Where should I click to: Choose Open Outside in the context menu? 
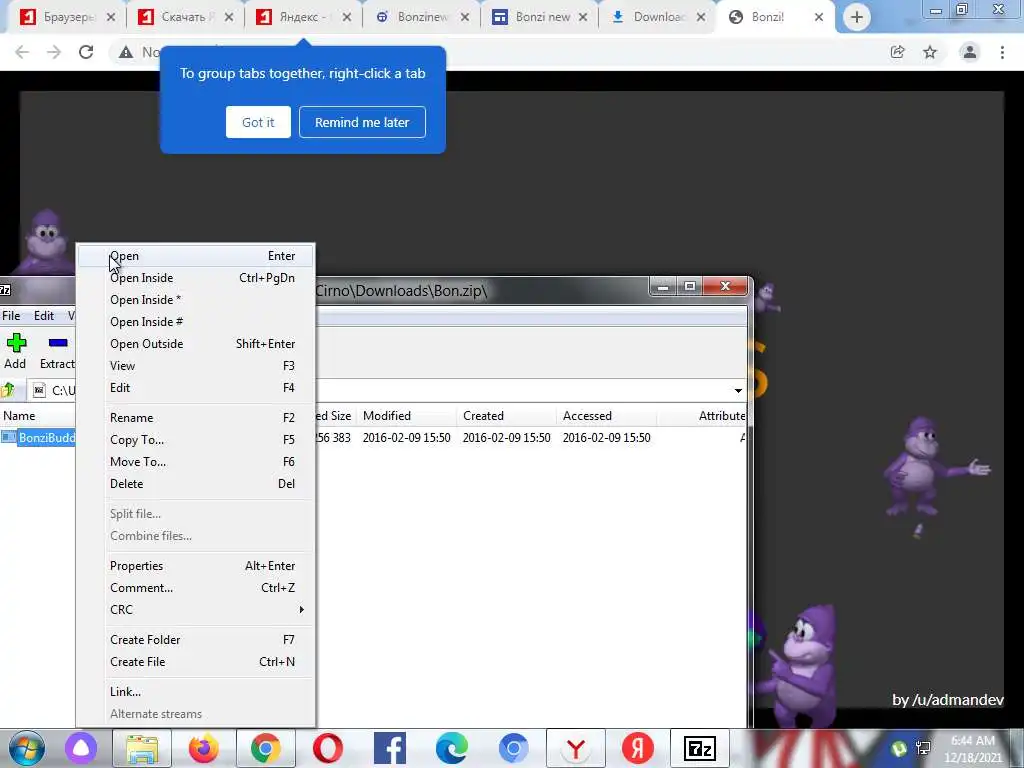click(196, 344)
